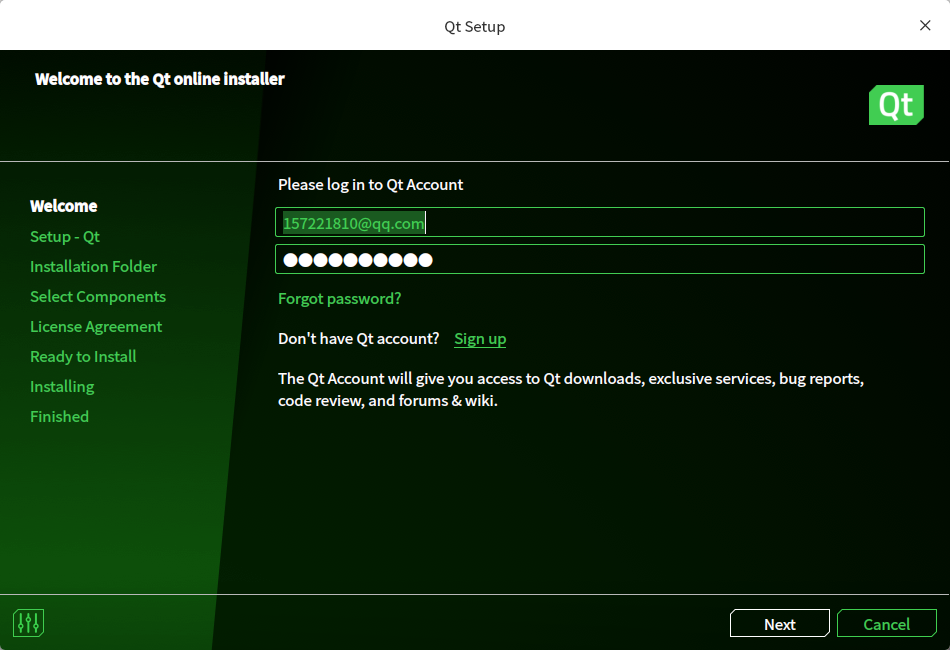Click the email address field
The width and height of the screenshot is (950, 650).
tap(600, 223)
